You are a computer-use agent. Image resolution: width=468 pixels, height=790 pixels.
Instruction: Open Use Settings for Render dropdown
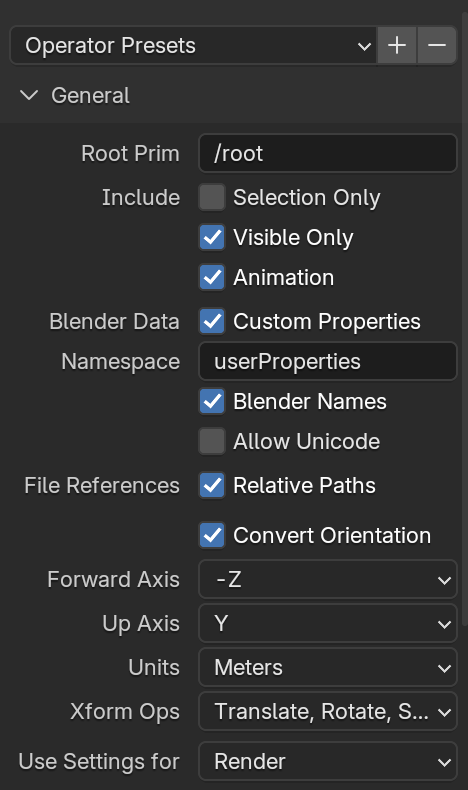pyautogui.click(x=328, y=761)
